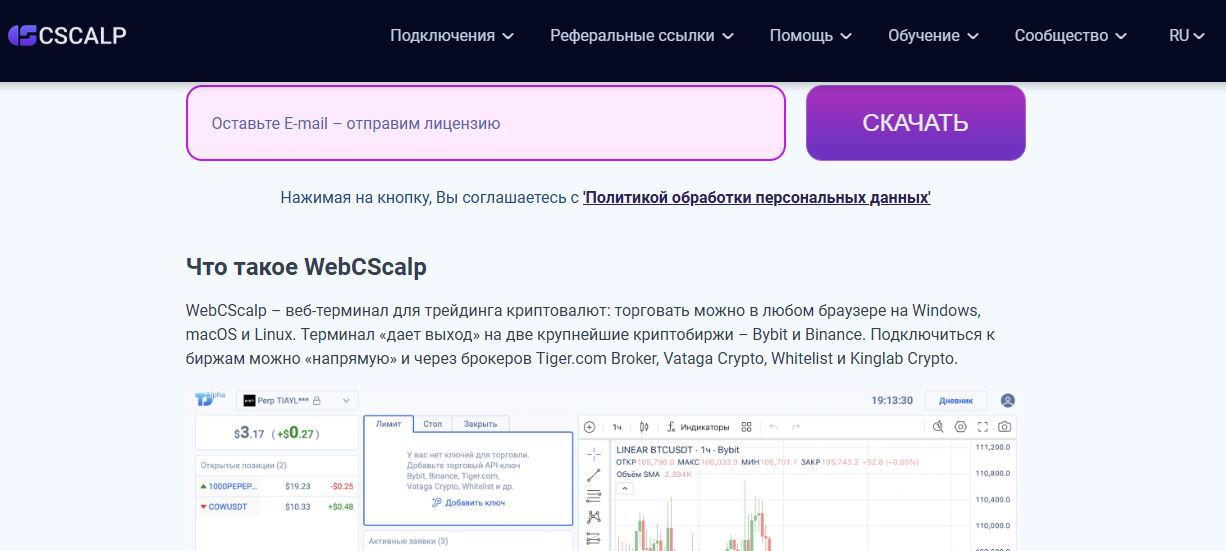Click the 1000PEPEP open position row
This screenshot has width=1226, height=551.
[277, 486]
